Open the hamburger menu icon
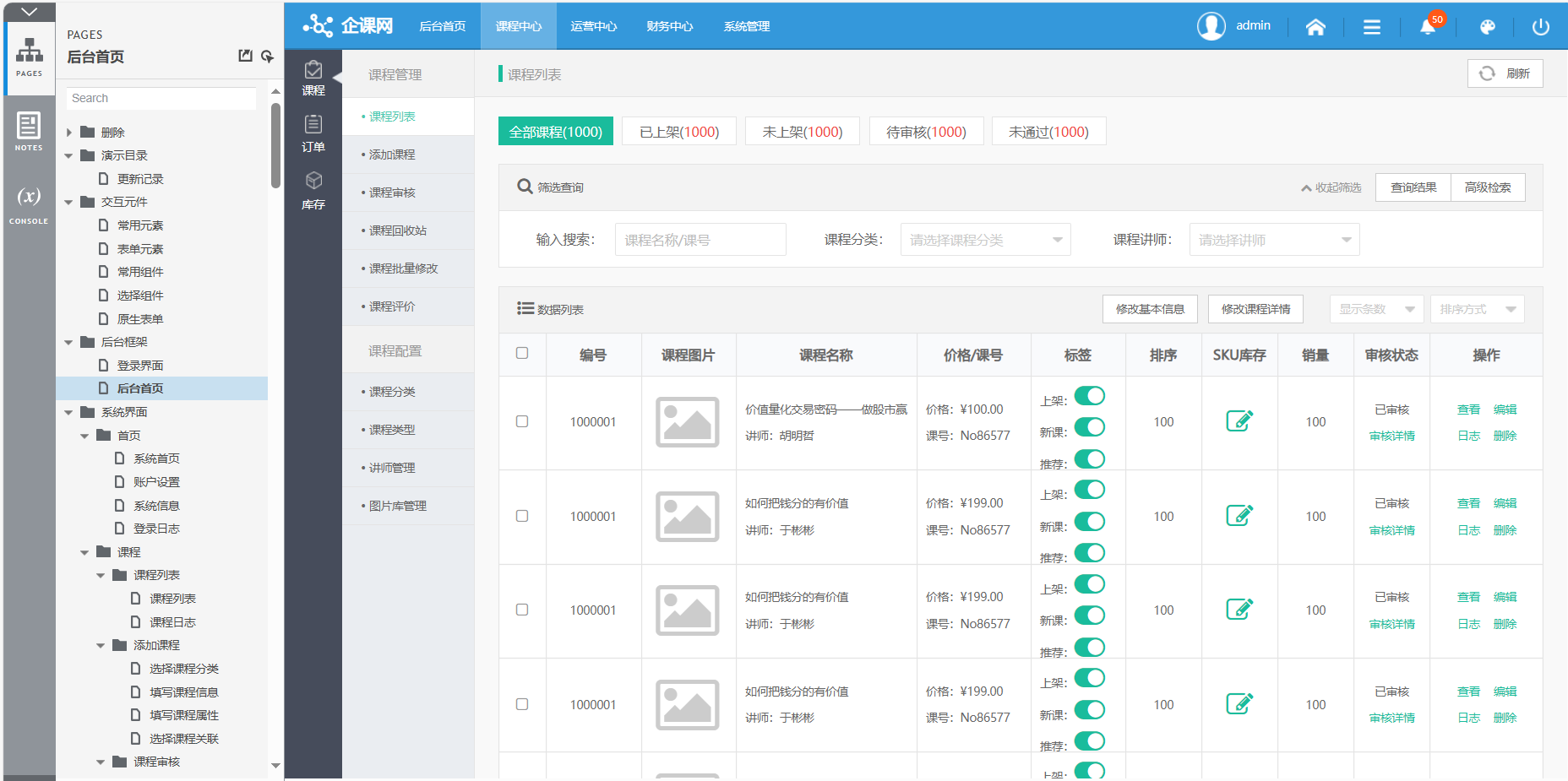This screenshot has width=1568, height=781. click(x=1372, y=27)
